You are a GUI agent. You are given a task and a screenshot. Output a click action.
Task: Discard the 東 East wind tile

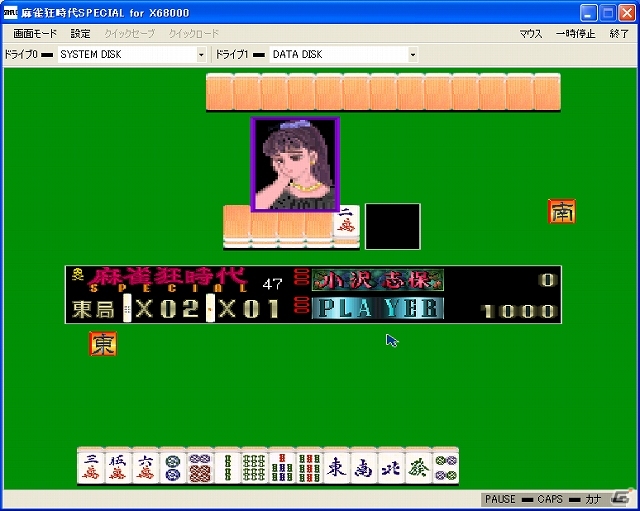point(337,466)
